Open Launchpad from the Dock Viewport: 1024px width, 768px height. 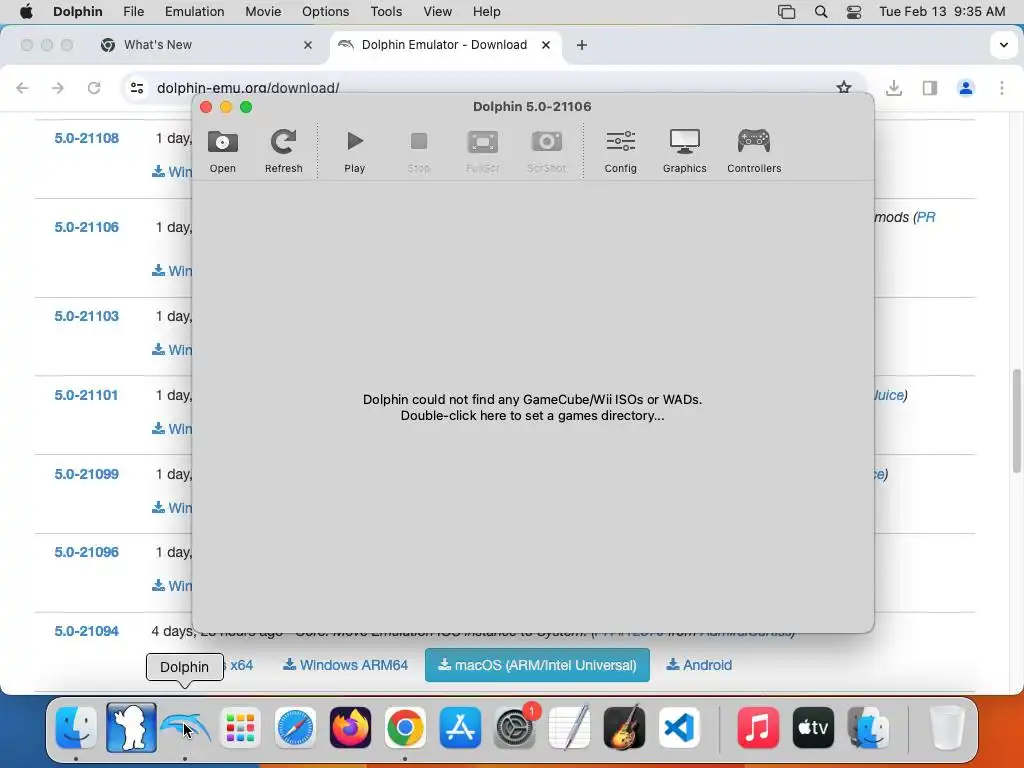click(x=240, y=728)
